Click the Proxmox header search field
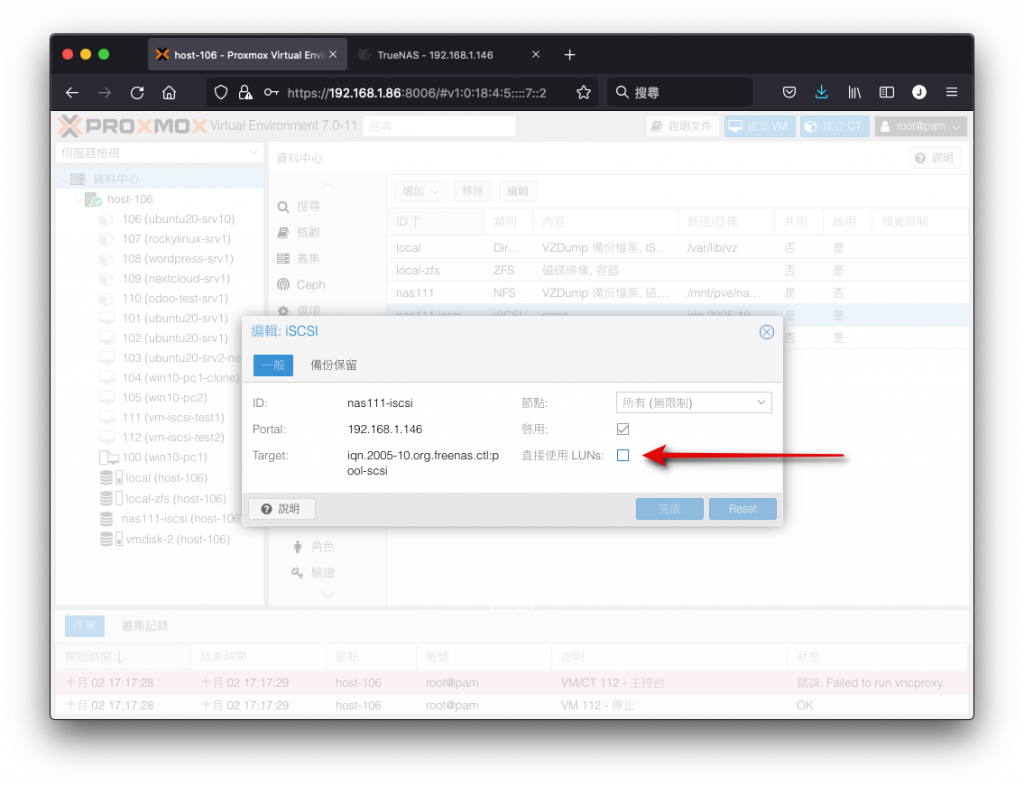Screen dimensions: 1024x786 click(x=439, y=126)
